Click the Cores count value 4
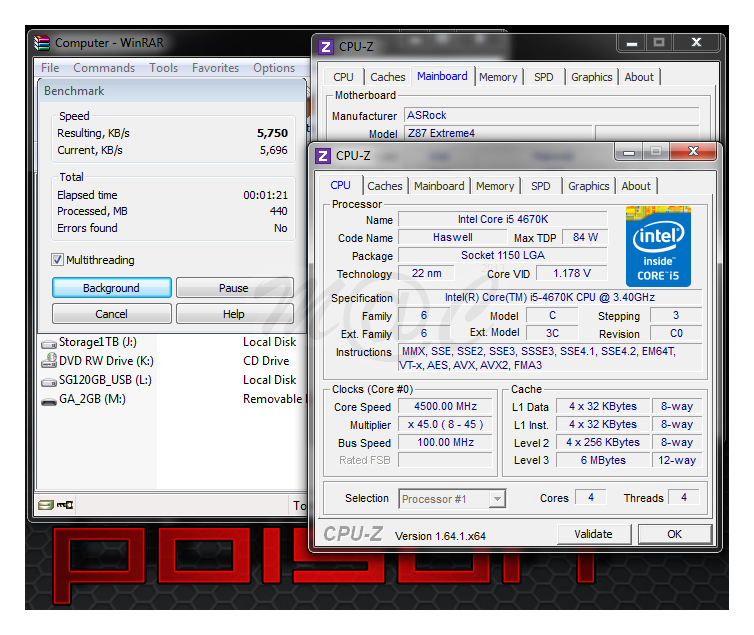754x635 pixels. [591, 498]
